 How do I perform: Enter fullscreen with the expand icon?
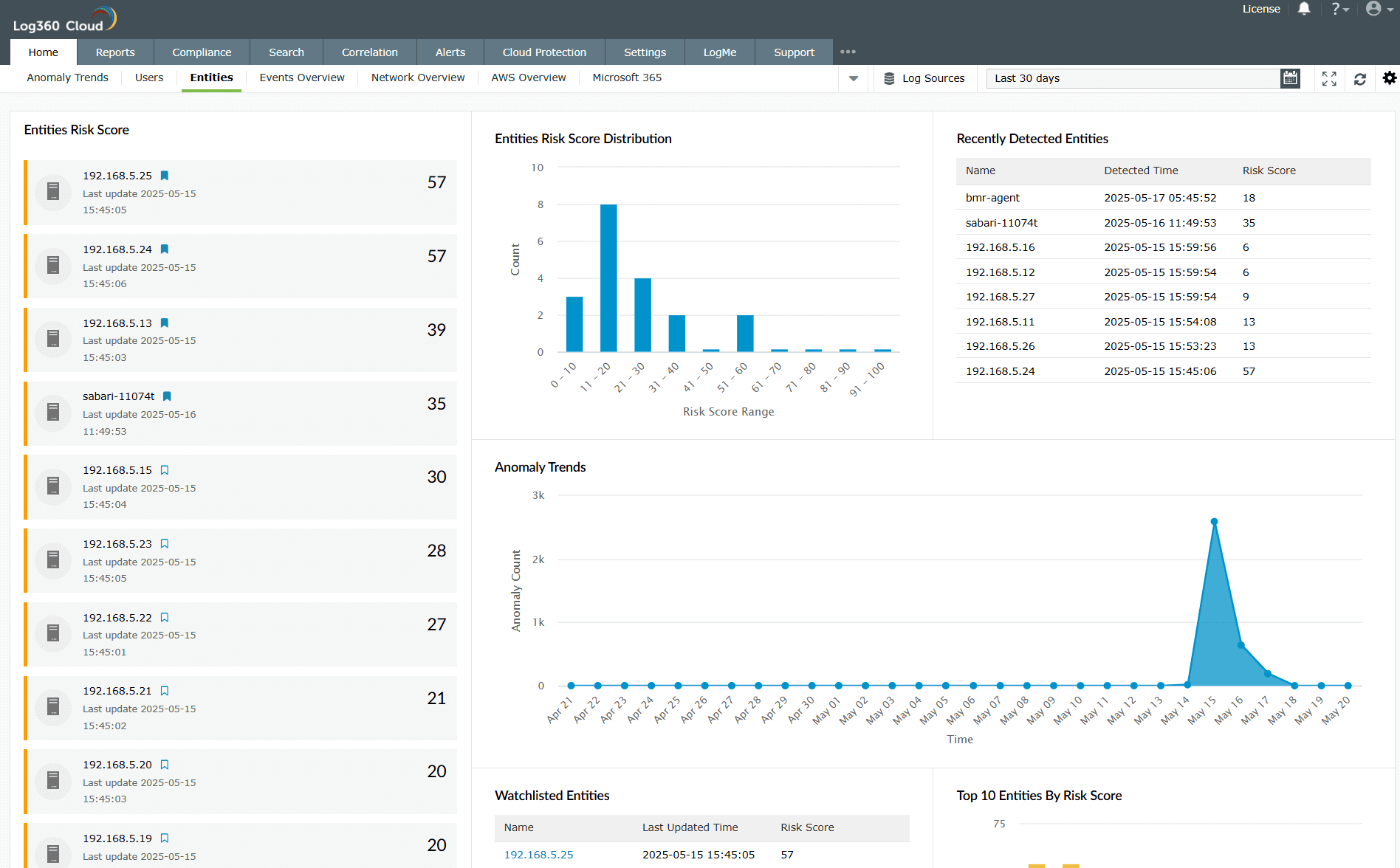pyautogui.click(x=1329, y=78)
